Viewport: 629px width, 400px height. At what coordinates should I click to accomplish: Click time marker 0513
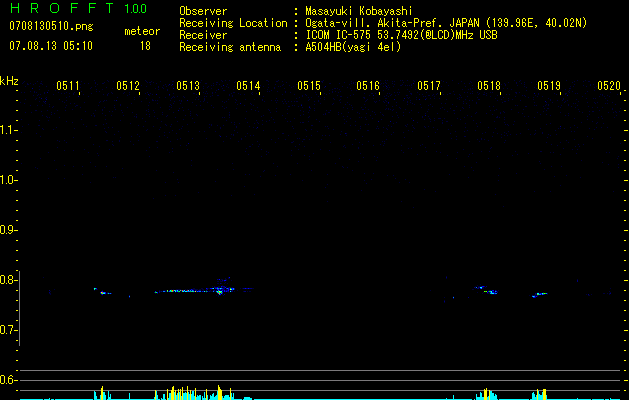click(188, 86)
